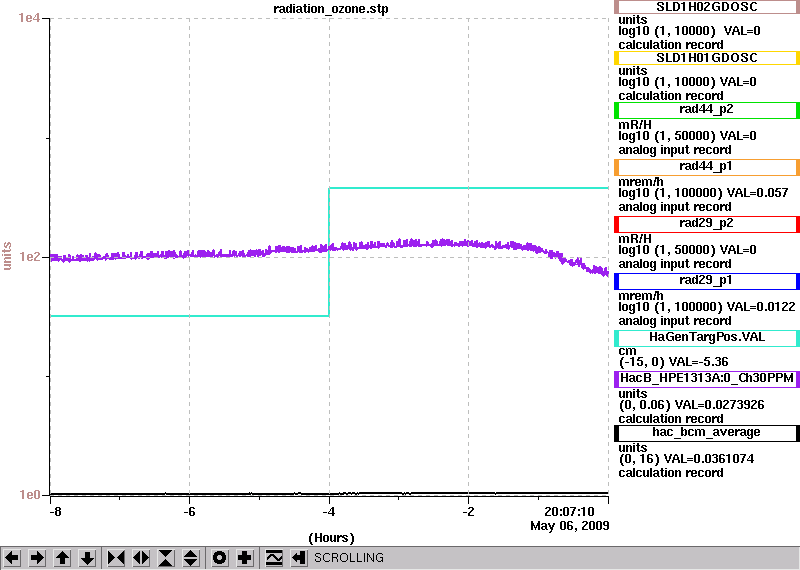The height and width of the screenshot is (570, 800).
Task: Click the 1e2 y-axis tick label
Action: point(29,257)
